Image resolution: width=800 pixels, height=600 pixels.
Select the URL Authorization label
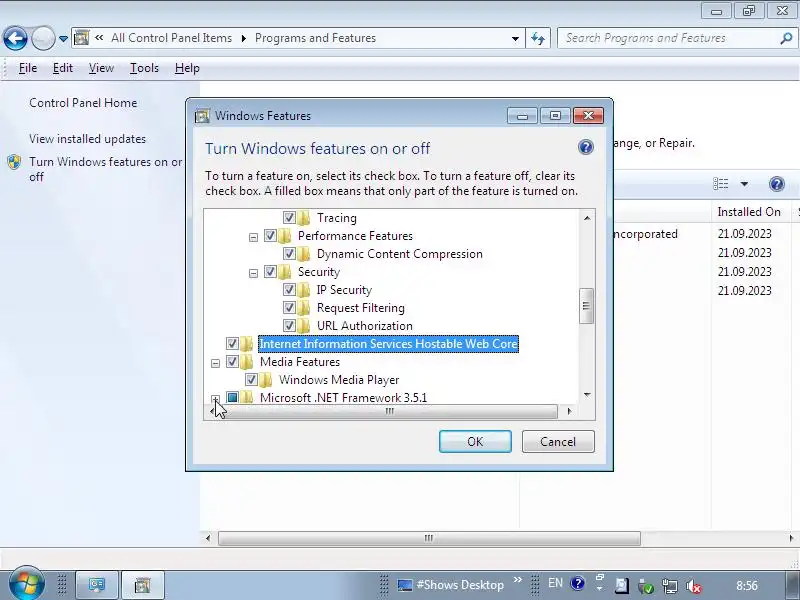click(x=365, y=326)
